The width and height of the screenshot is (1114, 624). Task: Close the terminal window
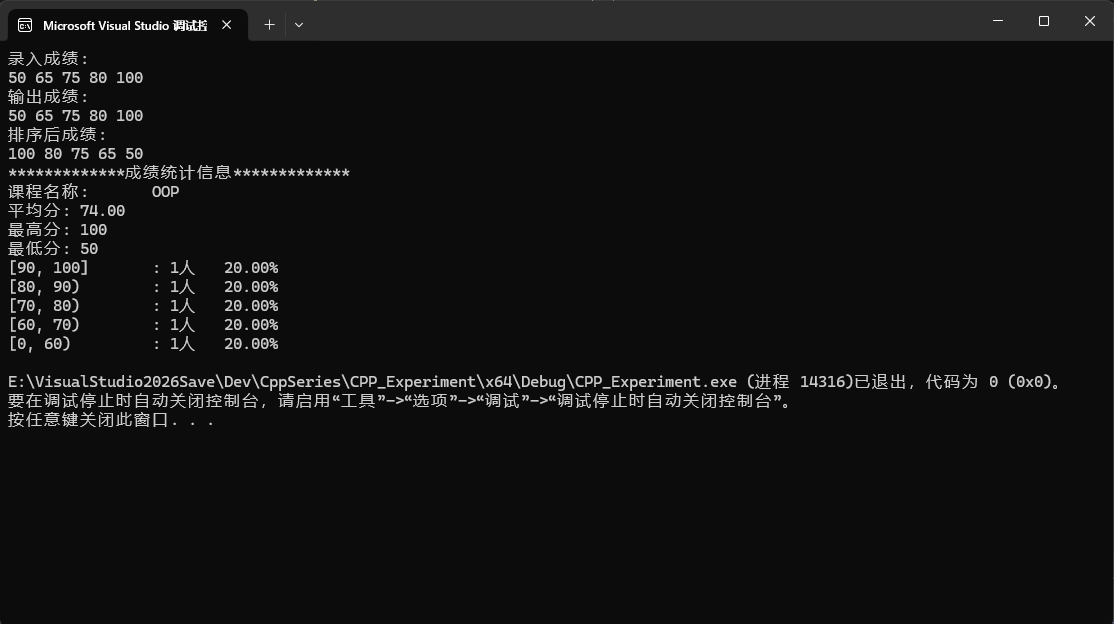click(x=1090, y=21)
